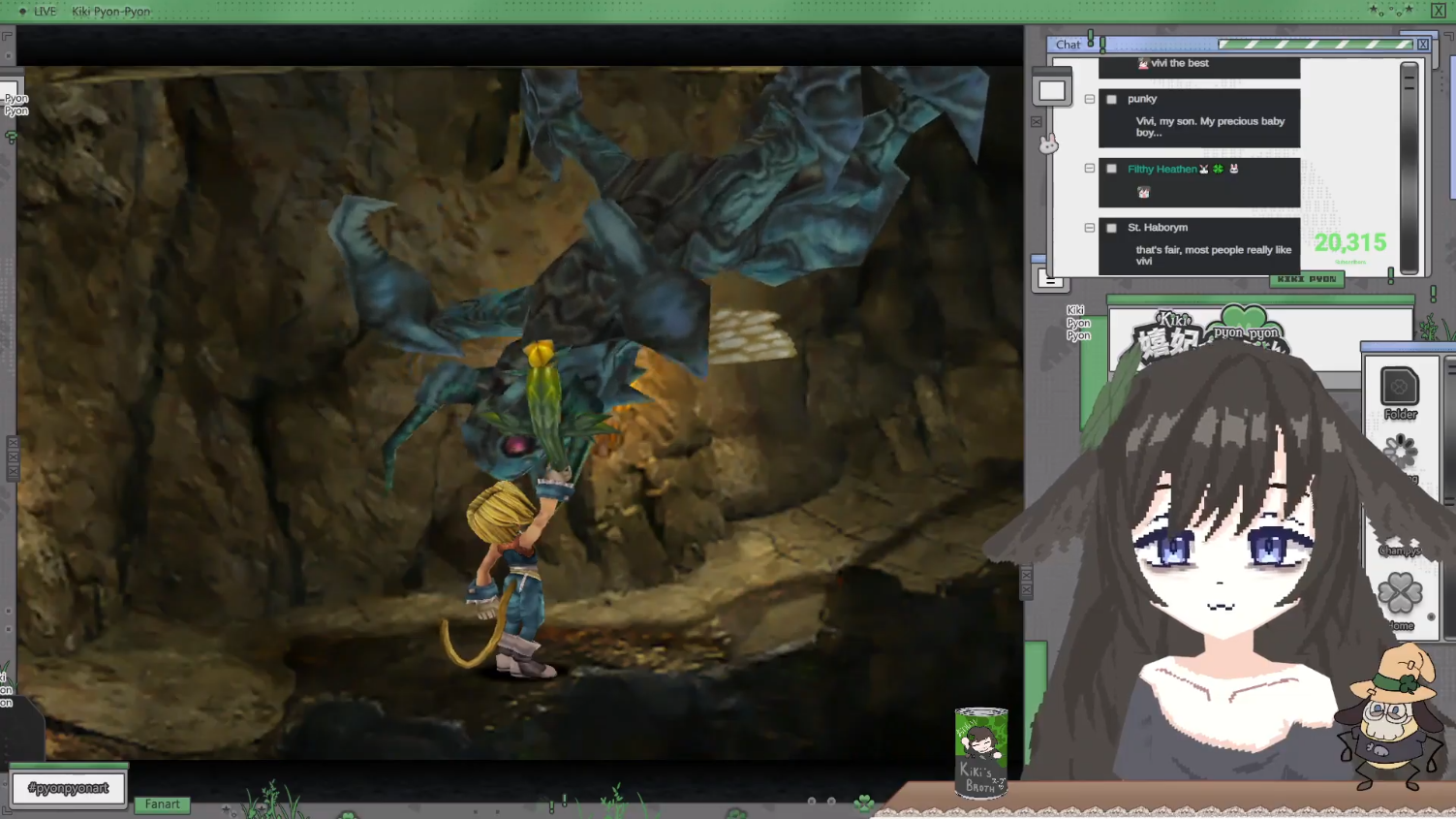Click the loading spinner flower icon
This screenshot has height=819, width=1456.
(1400, 451)
